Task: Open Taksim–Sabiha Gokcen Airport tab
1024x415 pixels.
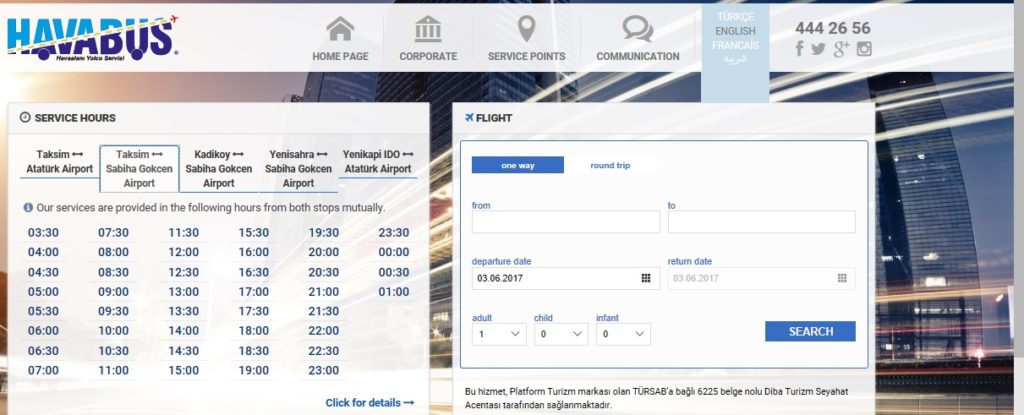Action: coord(139,169)
